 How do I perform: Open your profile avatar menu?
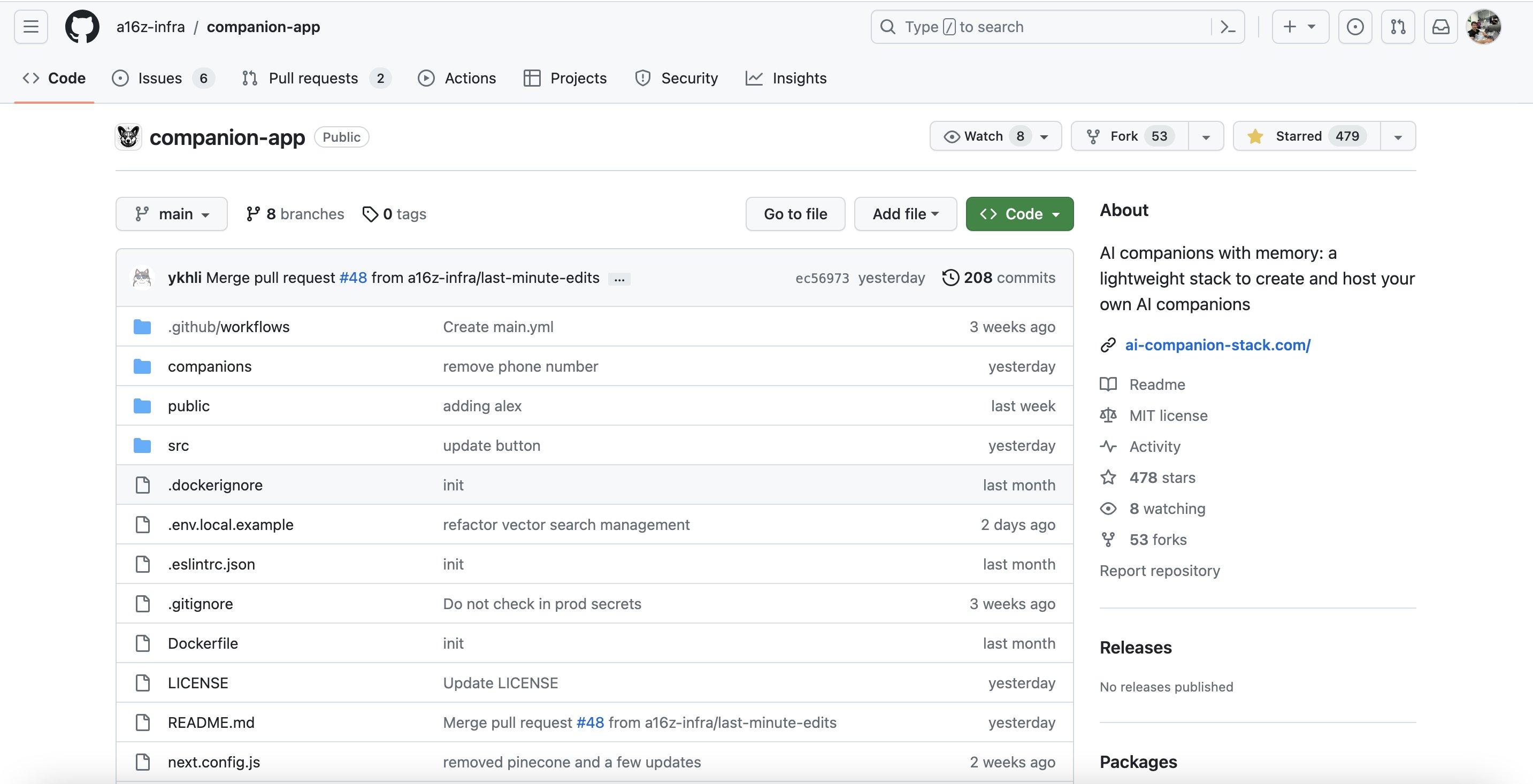coord(1484,26)
